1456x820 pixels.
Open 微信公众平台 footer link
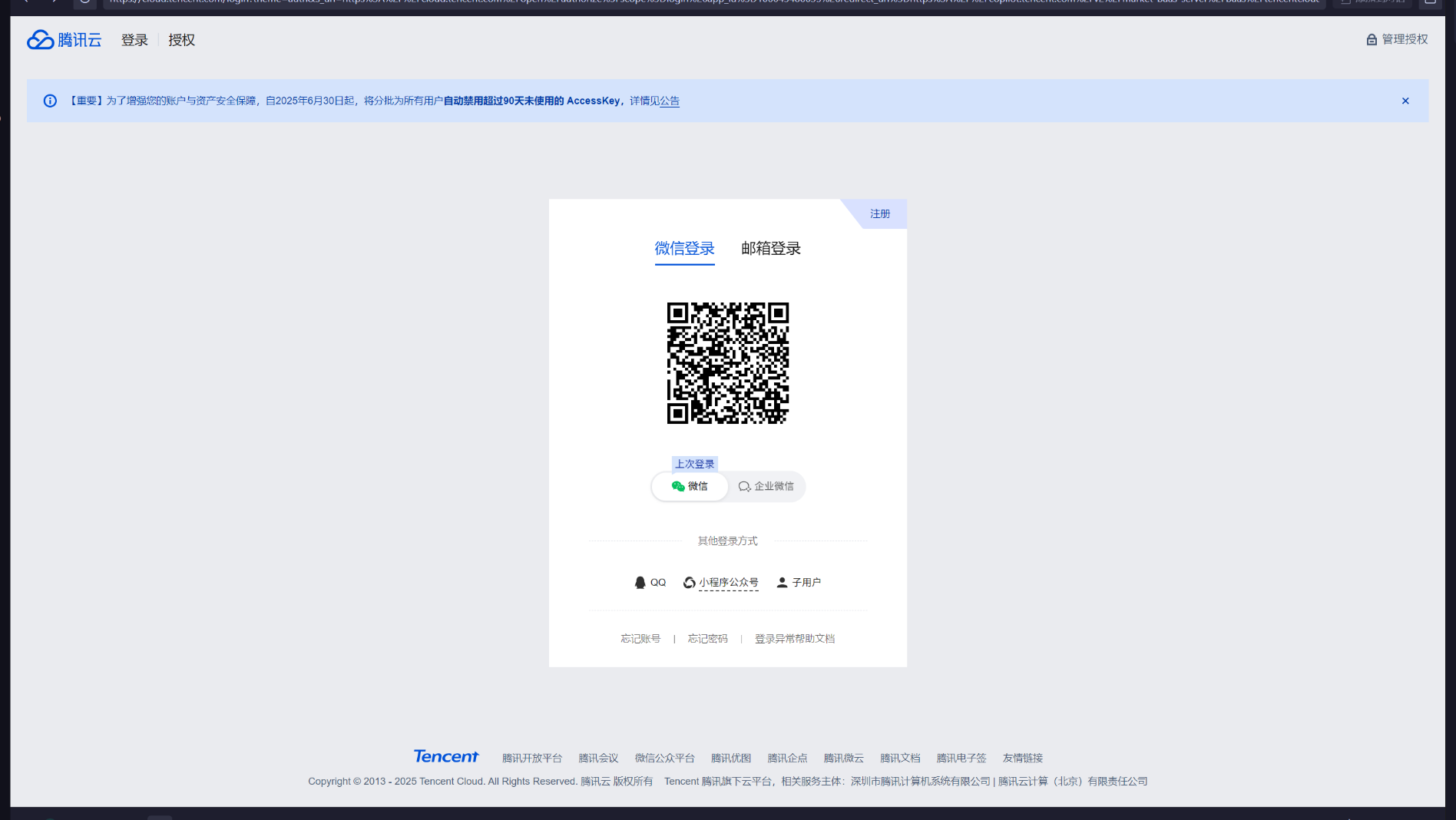[x=664, y=759]
